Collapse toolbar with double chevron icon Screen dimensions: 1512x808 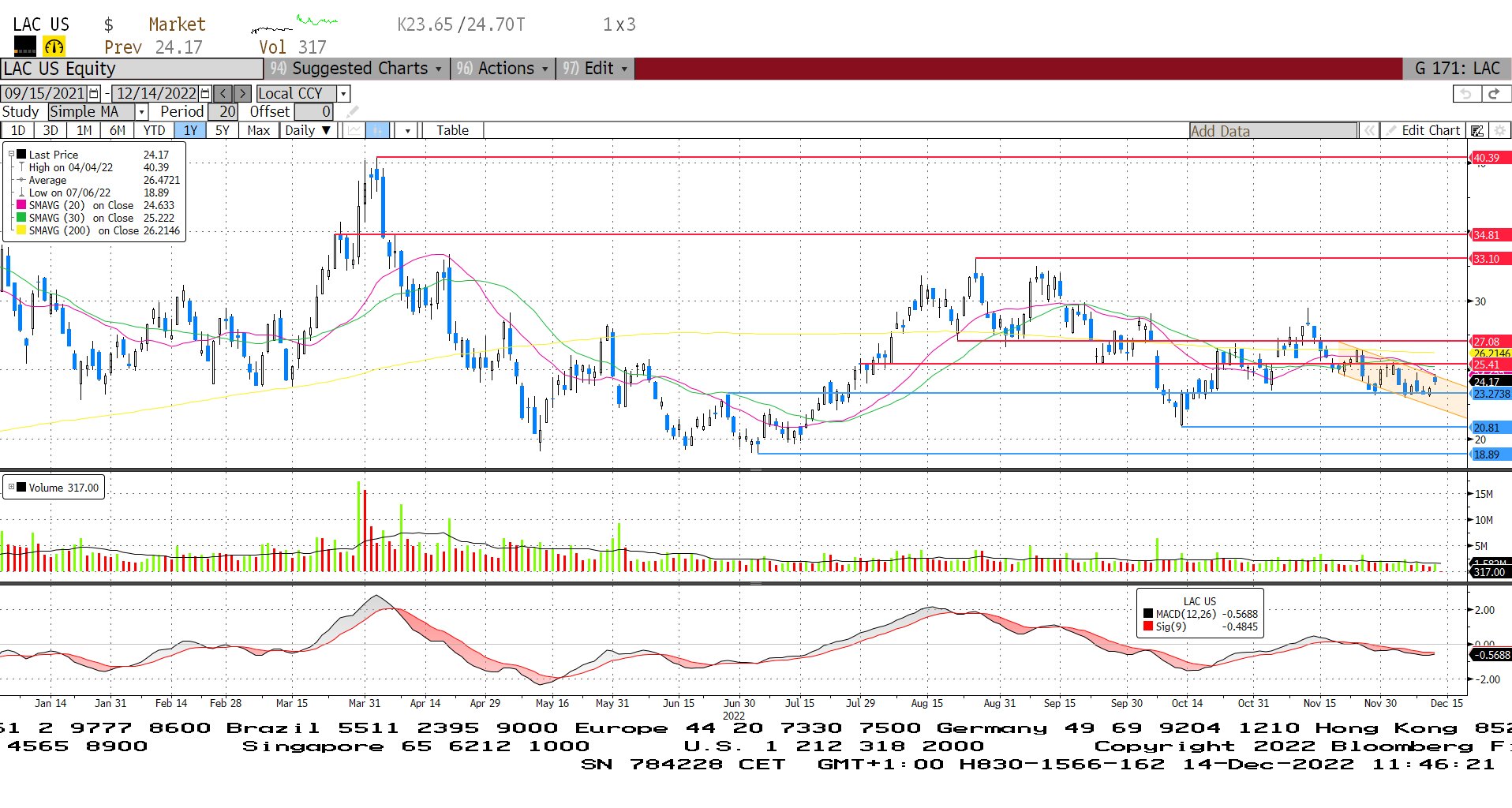tap(1369, 130)
